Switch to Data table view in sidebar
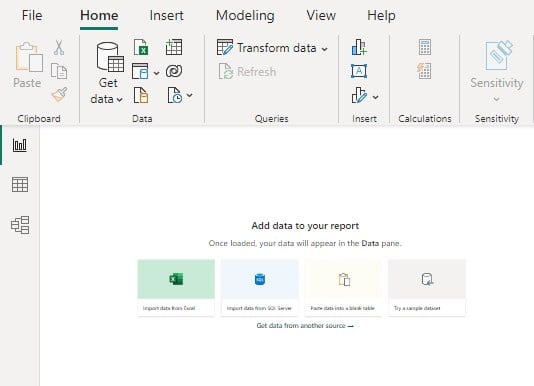The width and height of the screenshot is (534, 386). pos(20,185)
